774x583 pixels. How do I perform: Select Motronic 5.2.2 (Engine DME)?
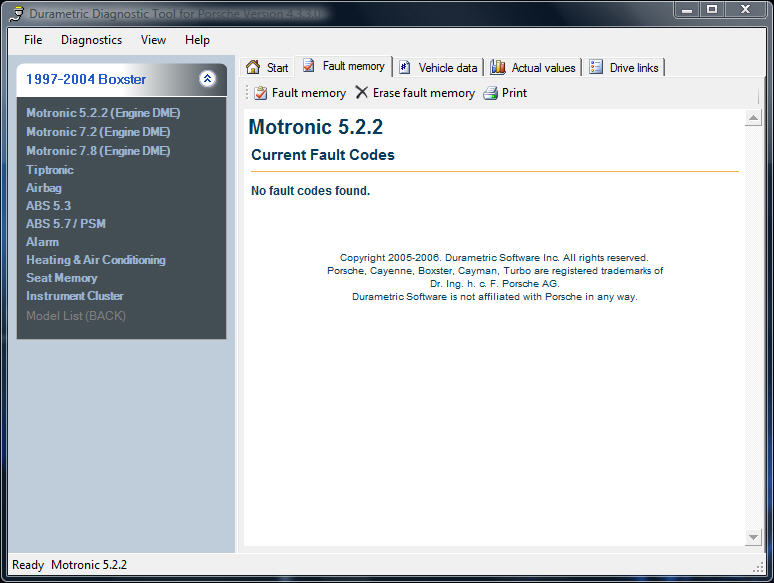pos(103,113)
